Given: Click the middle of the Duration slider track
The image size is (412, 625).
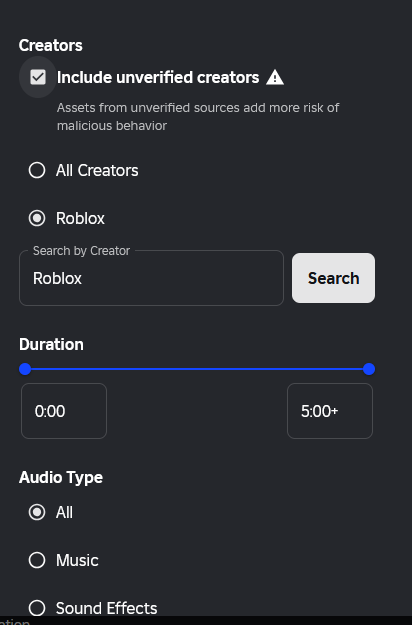Looking at the screenshot, I should [197, 369].
